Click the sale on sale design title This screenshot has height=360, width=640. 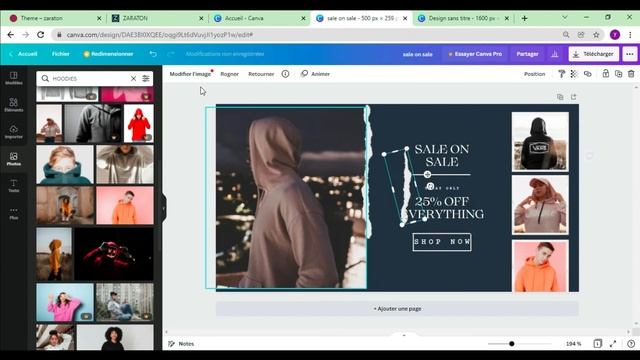417,54
